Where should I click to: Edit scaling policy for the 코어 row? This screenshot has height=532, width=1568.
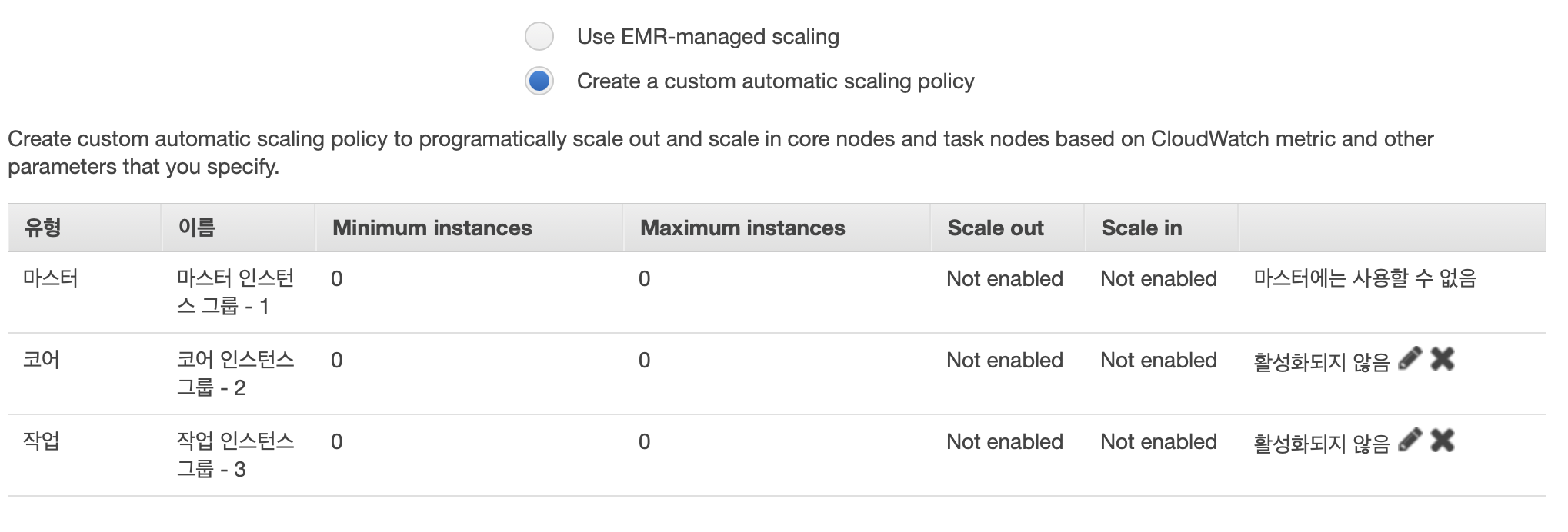point(1410,358)
